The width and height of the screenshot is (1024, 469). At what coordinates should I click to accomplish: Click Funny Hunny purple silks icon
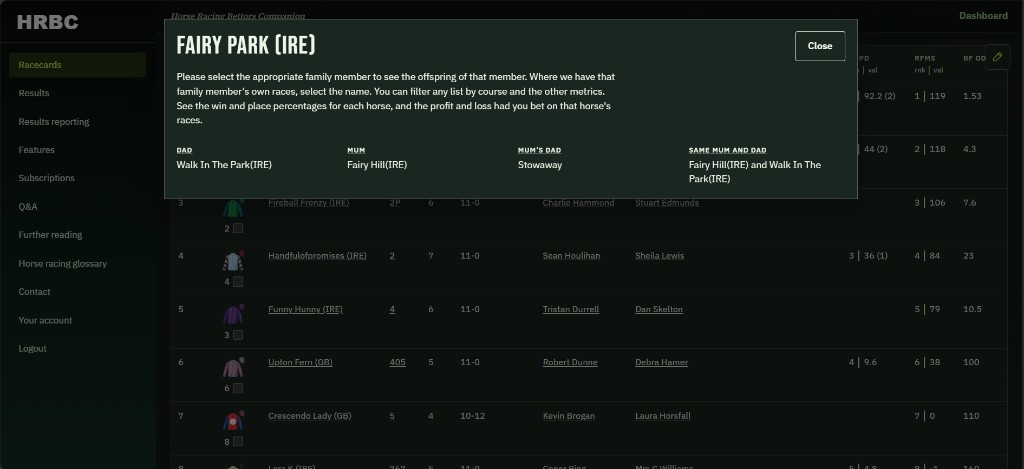[x=233, y=314]
